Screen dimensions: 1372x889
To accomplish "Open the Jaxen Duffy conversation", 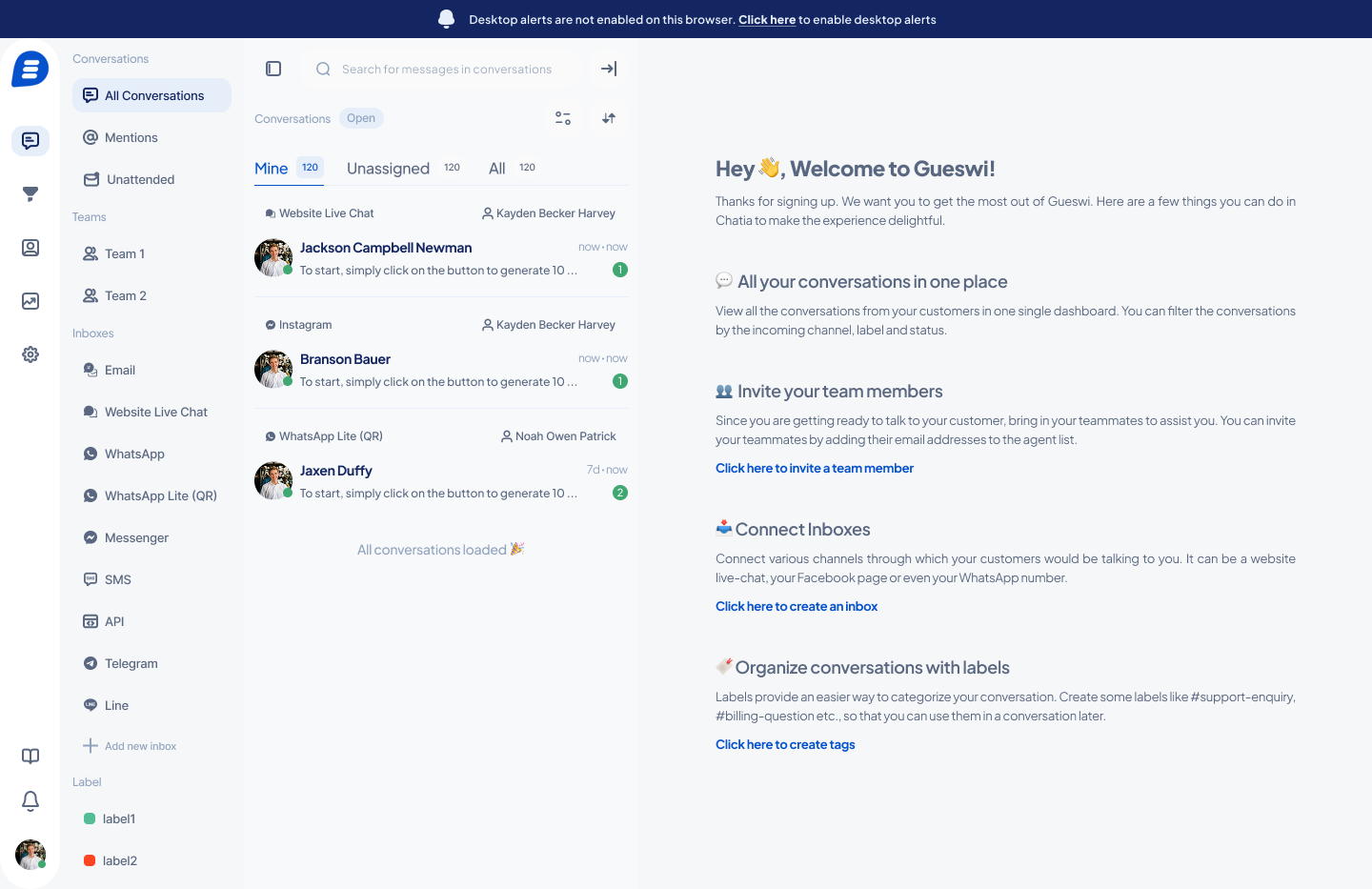I will pyautogui.click(x=438, y=481).
